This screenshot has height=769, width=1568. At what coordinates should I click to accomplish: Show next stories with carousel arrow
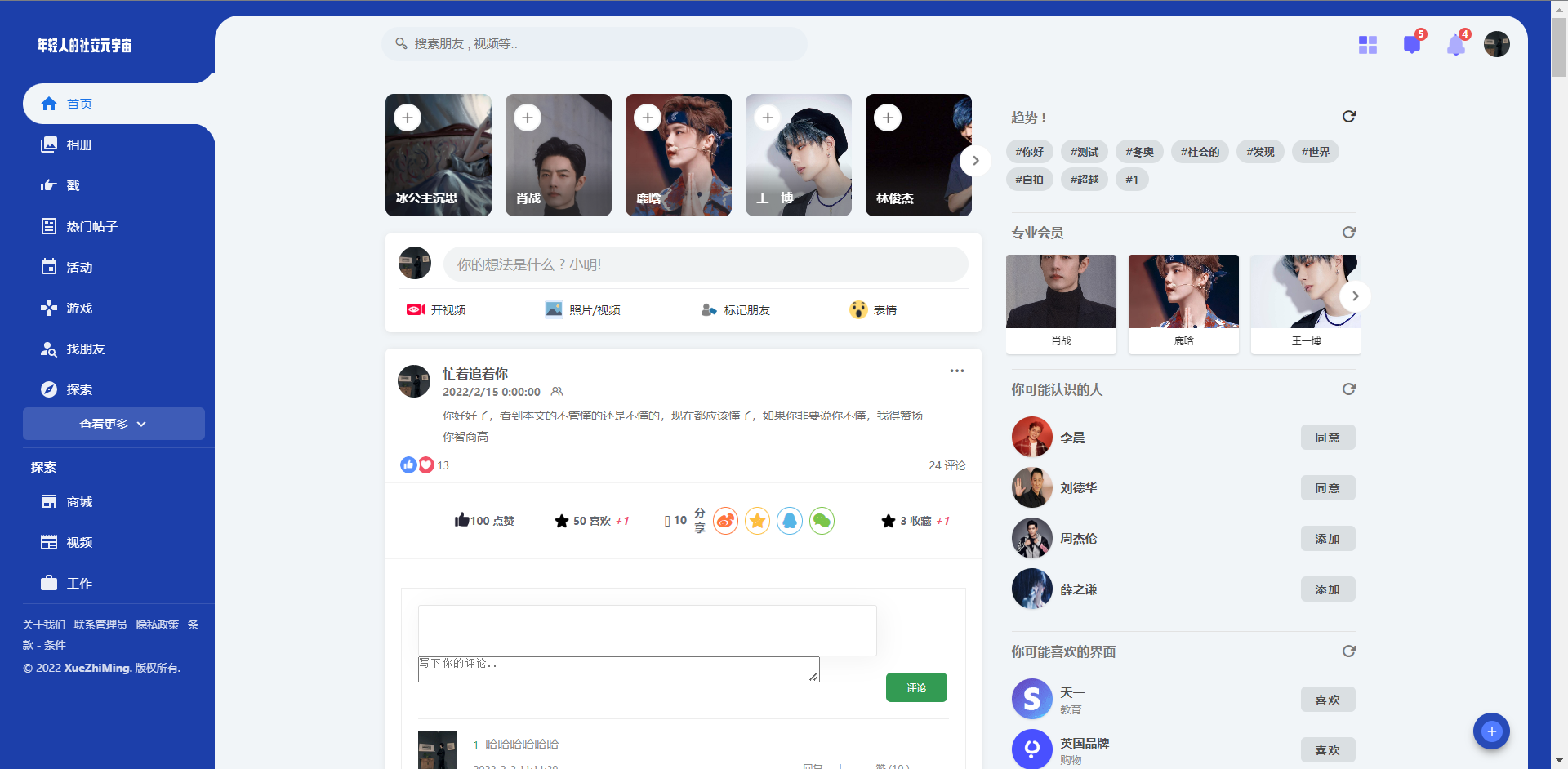pos(975,161)
